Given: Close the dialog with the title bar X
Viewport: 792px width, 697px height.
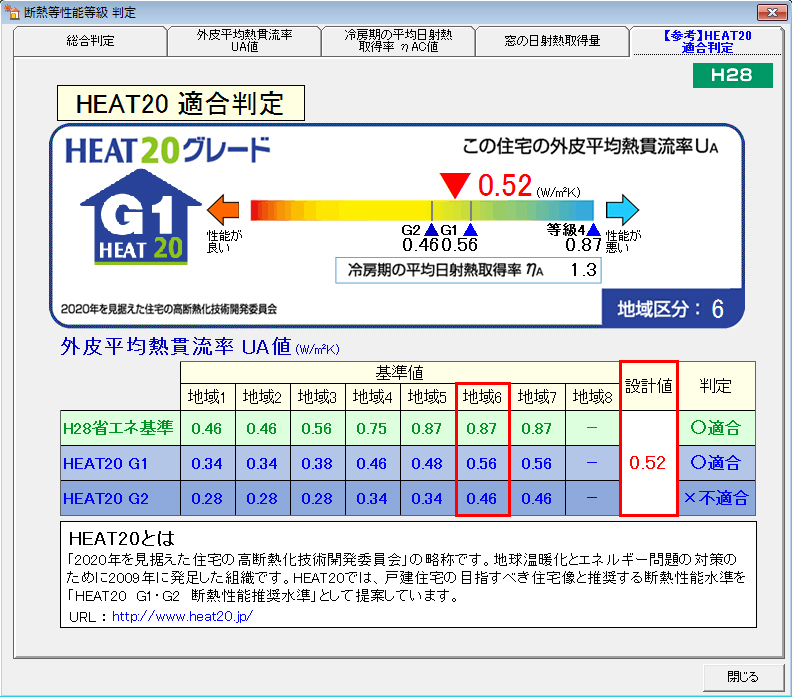Looking at the screenshot, I should click(x=772, y=12).
